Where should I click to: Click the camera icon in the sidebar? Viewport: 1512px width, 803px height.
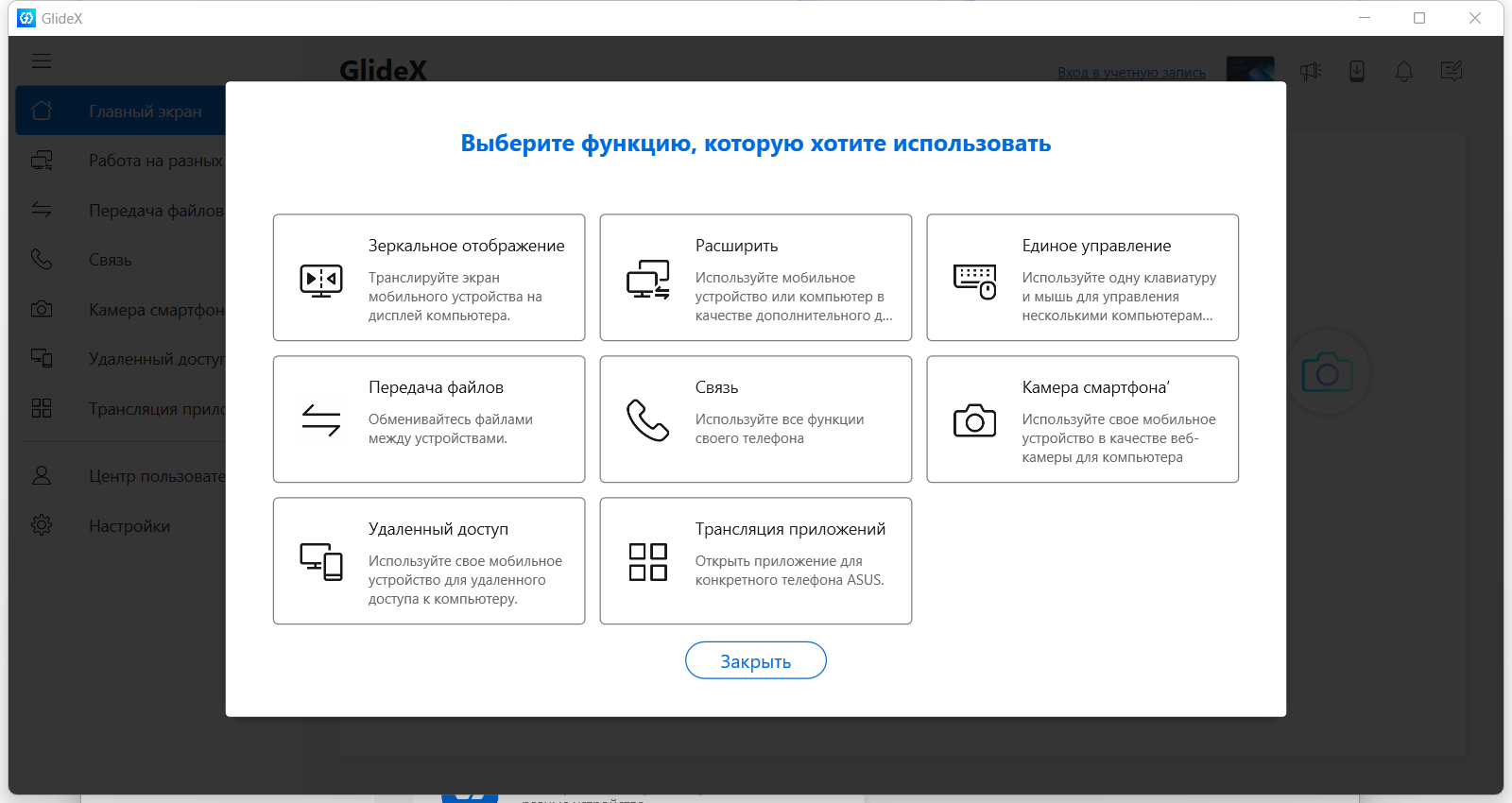click(x=42, y=309)
